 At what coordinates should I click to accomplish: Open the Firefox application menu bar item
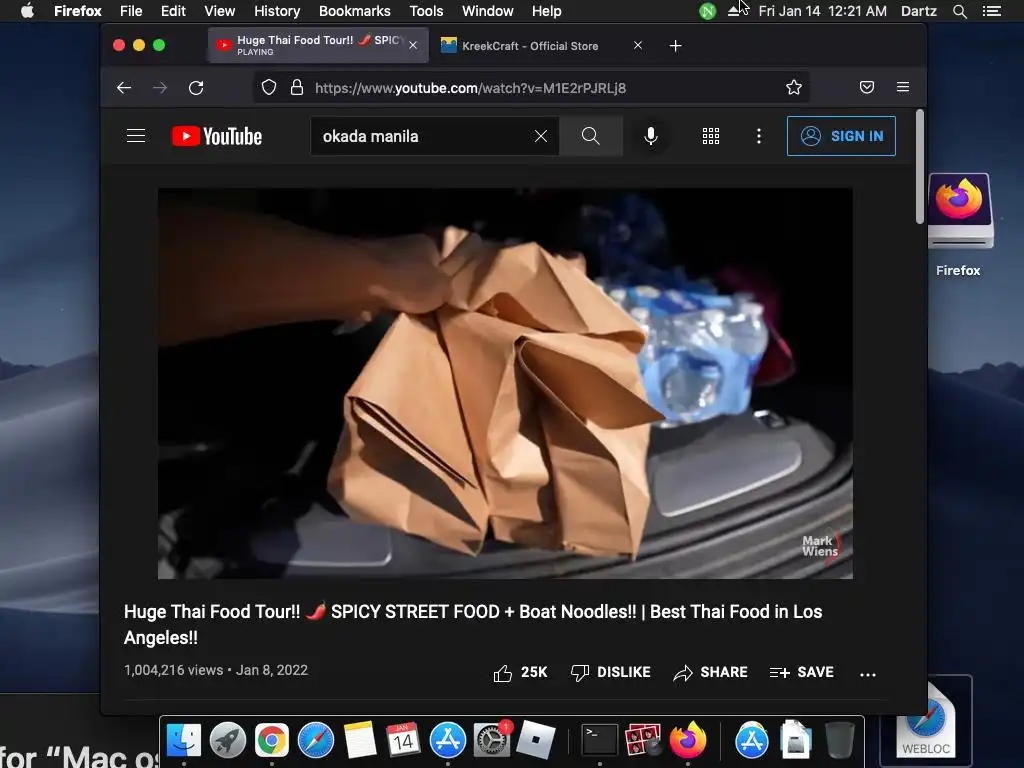click(78, 11)
